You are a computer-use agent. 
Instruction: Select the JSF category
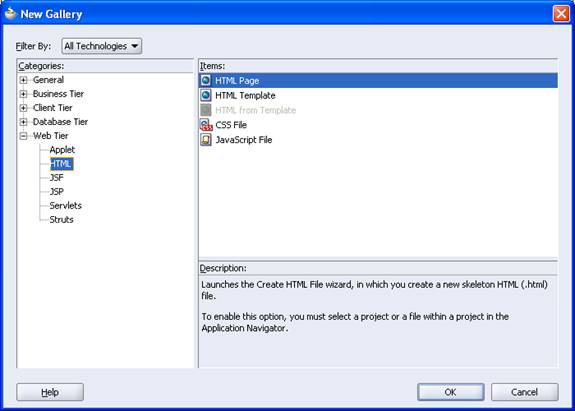(56, 177)
